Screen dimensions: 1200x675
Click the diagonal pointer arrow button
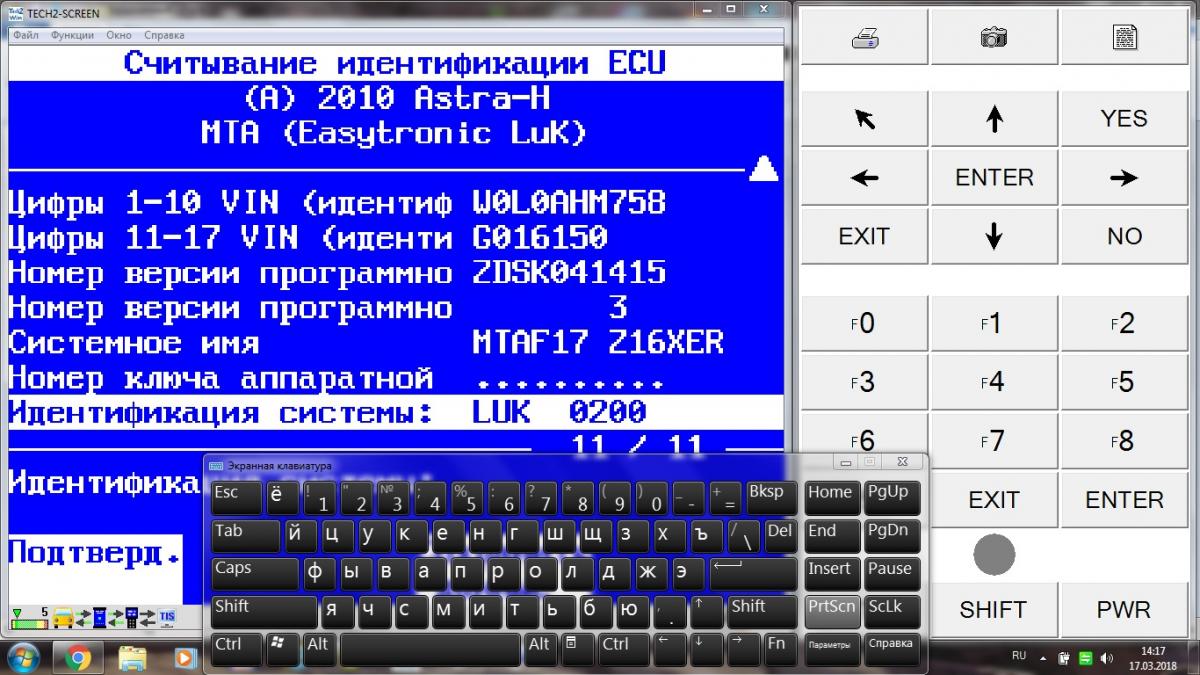point(864,119)
